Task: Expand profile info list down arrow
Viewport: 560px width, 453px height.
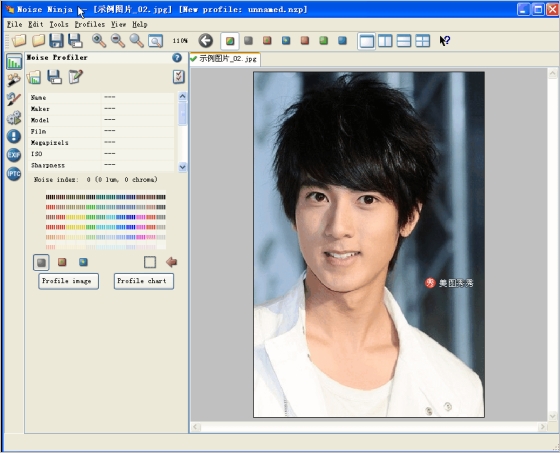Action: 182,167
